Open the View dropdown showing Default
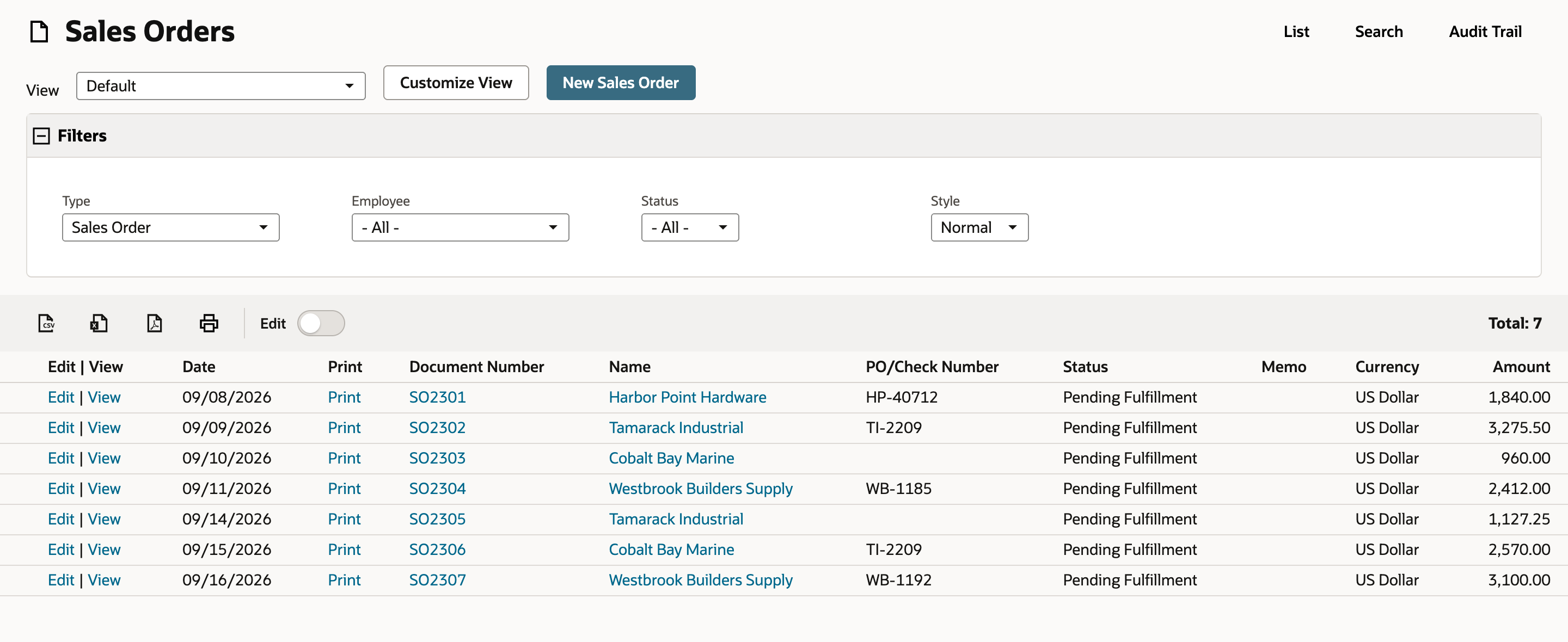The image size is (1568, 642). coord(220,86)
